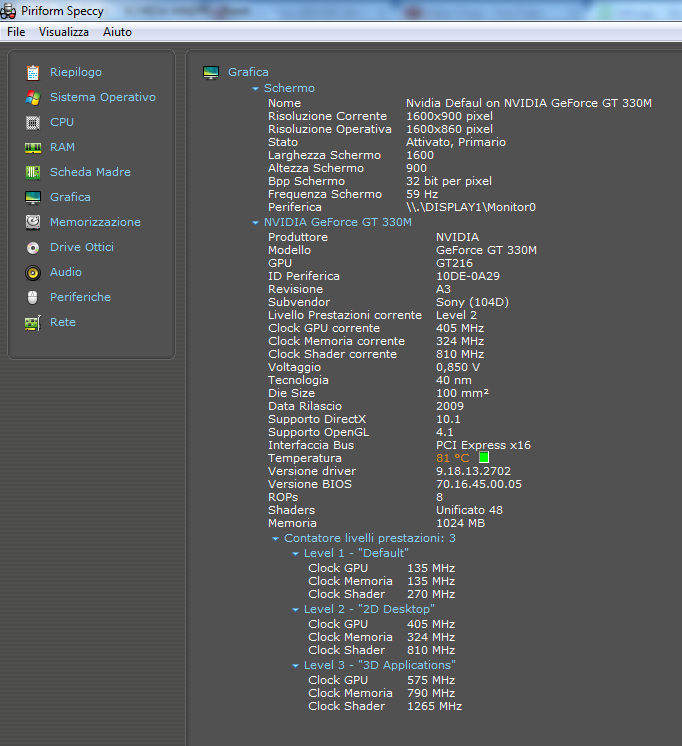This screenshot has width=682, height=746.
Task: Click the 40 nm technology value
Action: [454, 380]
